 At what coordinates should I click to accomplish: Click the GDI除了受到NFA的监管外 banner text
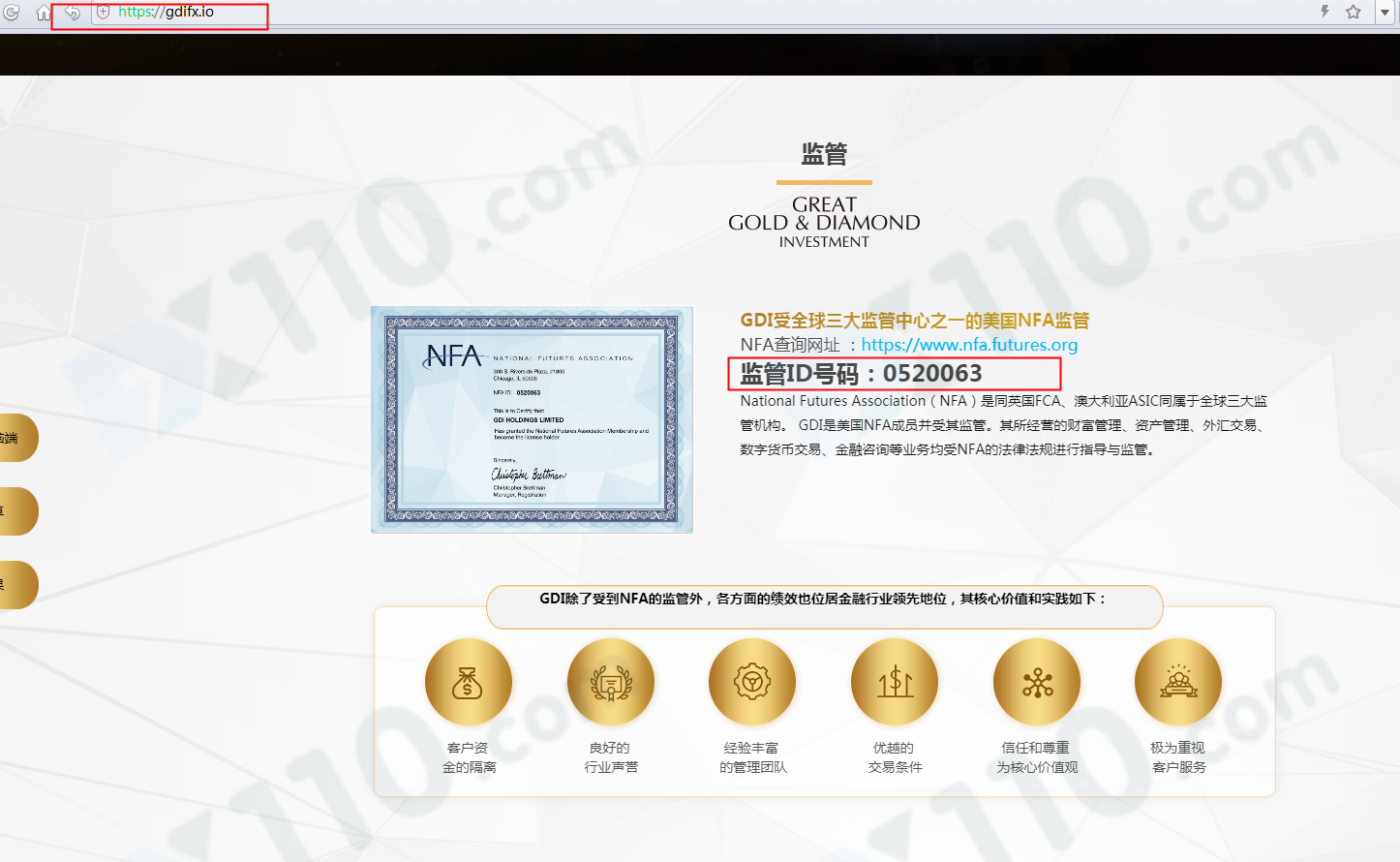click(x=824, y=599)
